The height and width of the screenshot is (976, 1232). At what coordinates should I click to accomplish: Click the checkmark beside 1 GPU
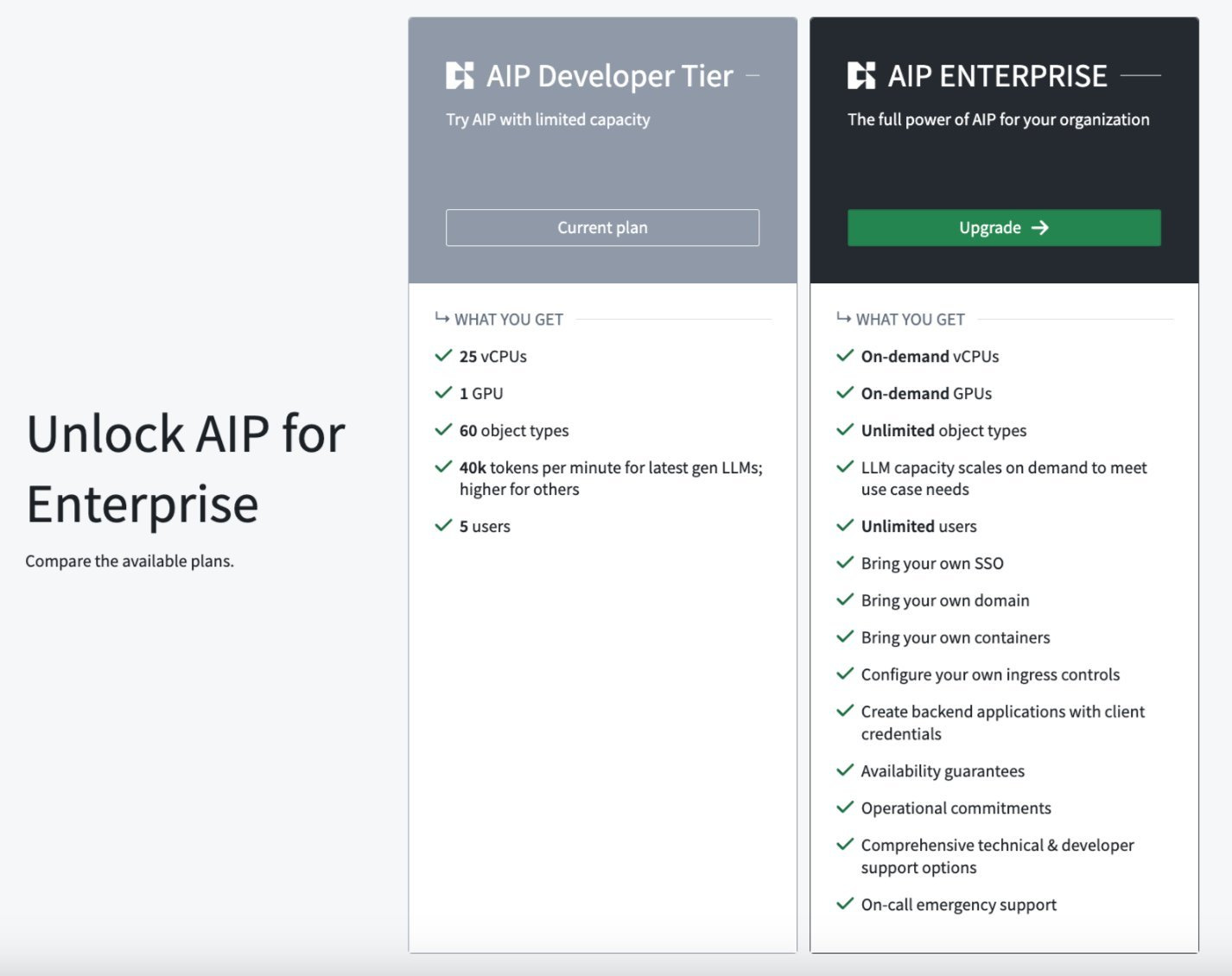[443, 393]
